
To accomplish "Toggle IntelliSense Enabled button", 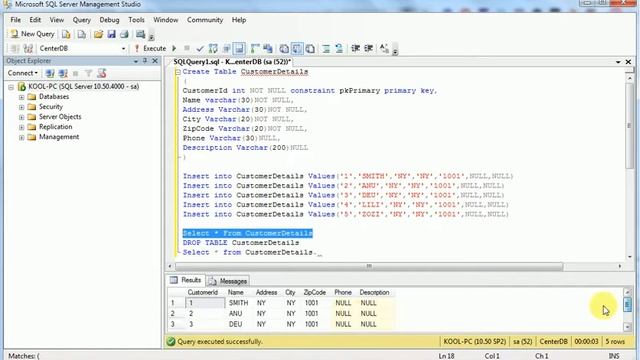I will click(239, 49).
